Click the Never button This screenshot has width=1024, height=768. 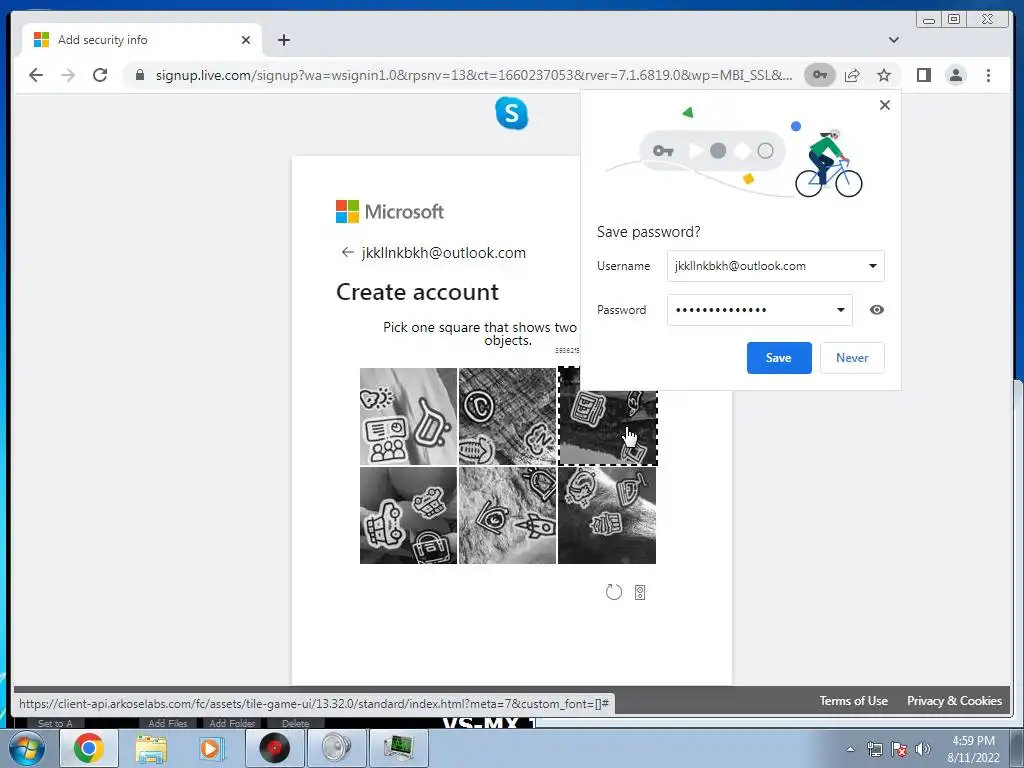pyautogui.click(x=852, y=358)
